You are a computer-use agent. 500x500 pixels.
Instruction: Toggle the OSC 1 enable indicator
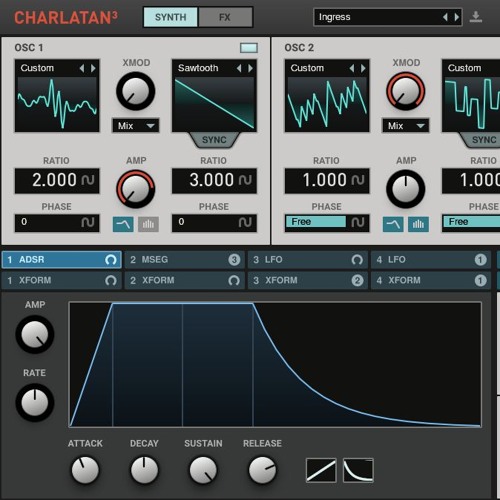tap(249, 48)
